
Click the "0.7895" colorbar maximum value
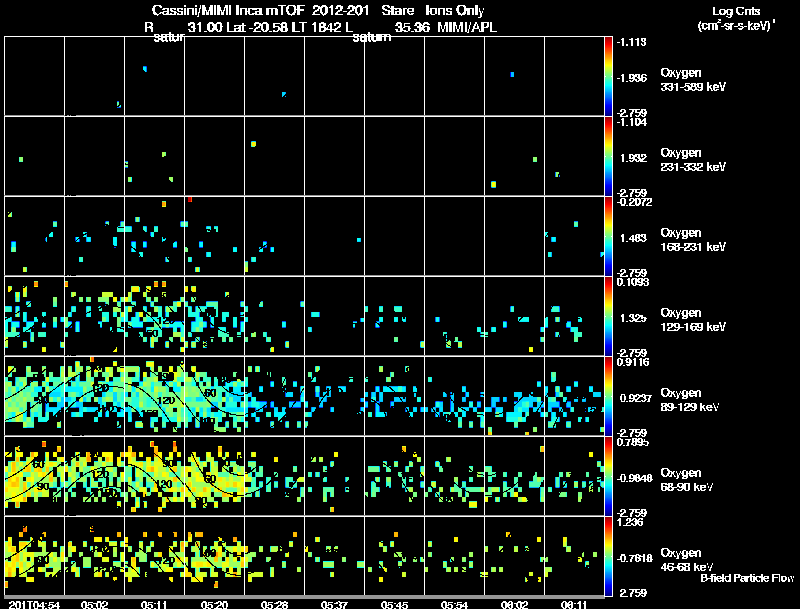(x=633, y=442)
